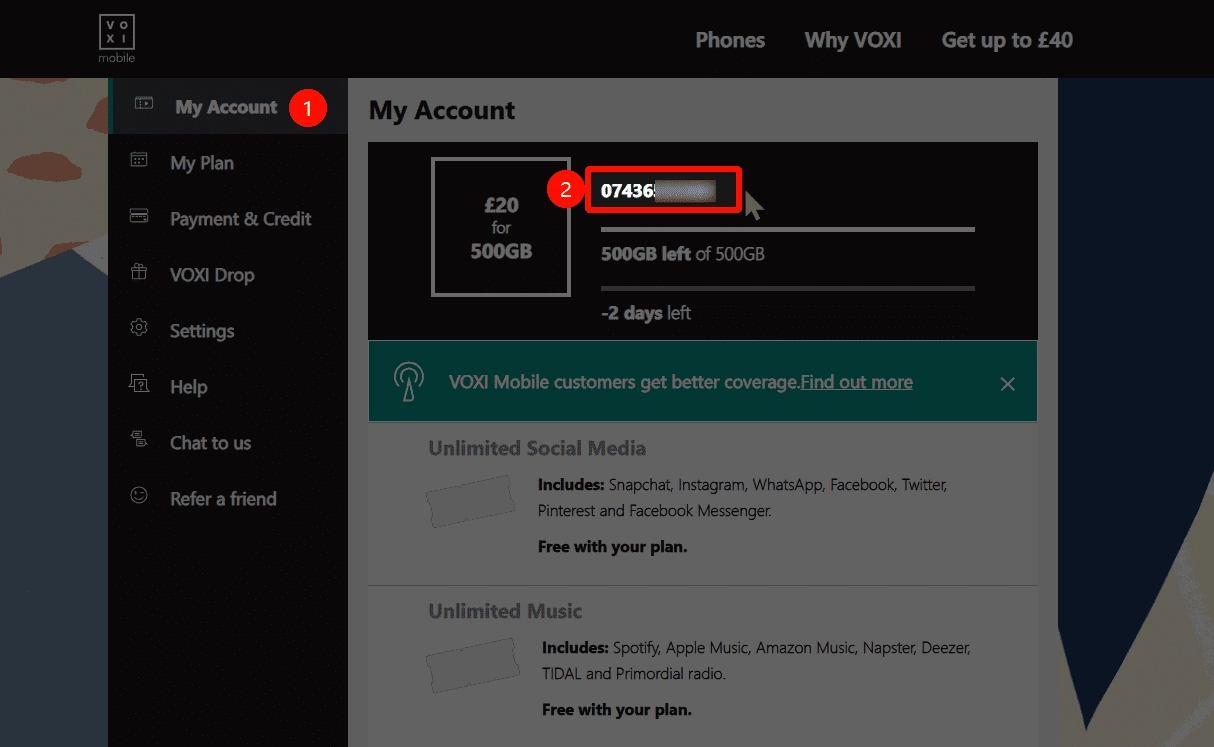Click the Help question mark icon

139,384
